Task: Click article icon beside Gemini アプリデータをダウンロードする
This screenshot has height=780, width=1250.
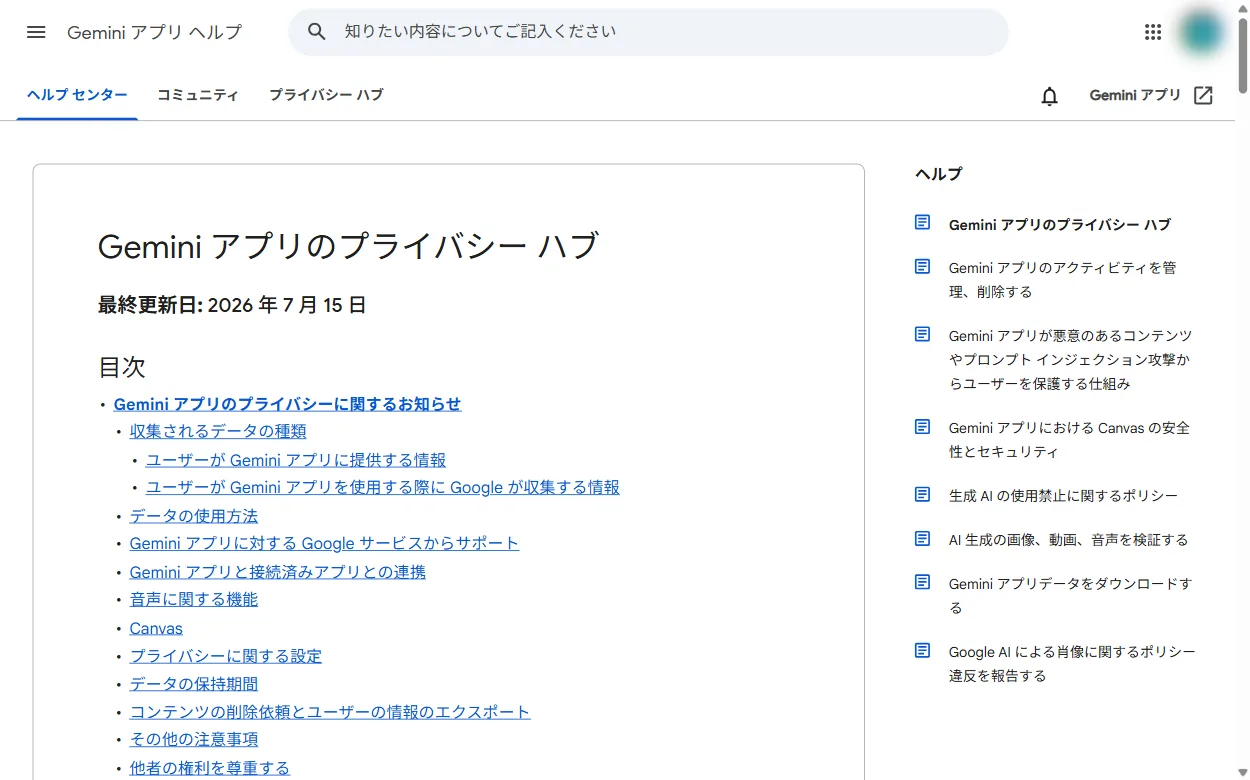Action: pyautogui.click(x=923, y=583)
